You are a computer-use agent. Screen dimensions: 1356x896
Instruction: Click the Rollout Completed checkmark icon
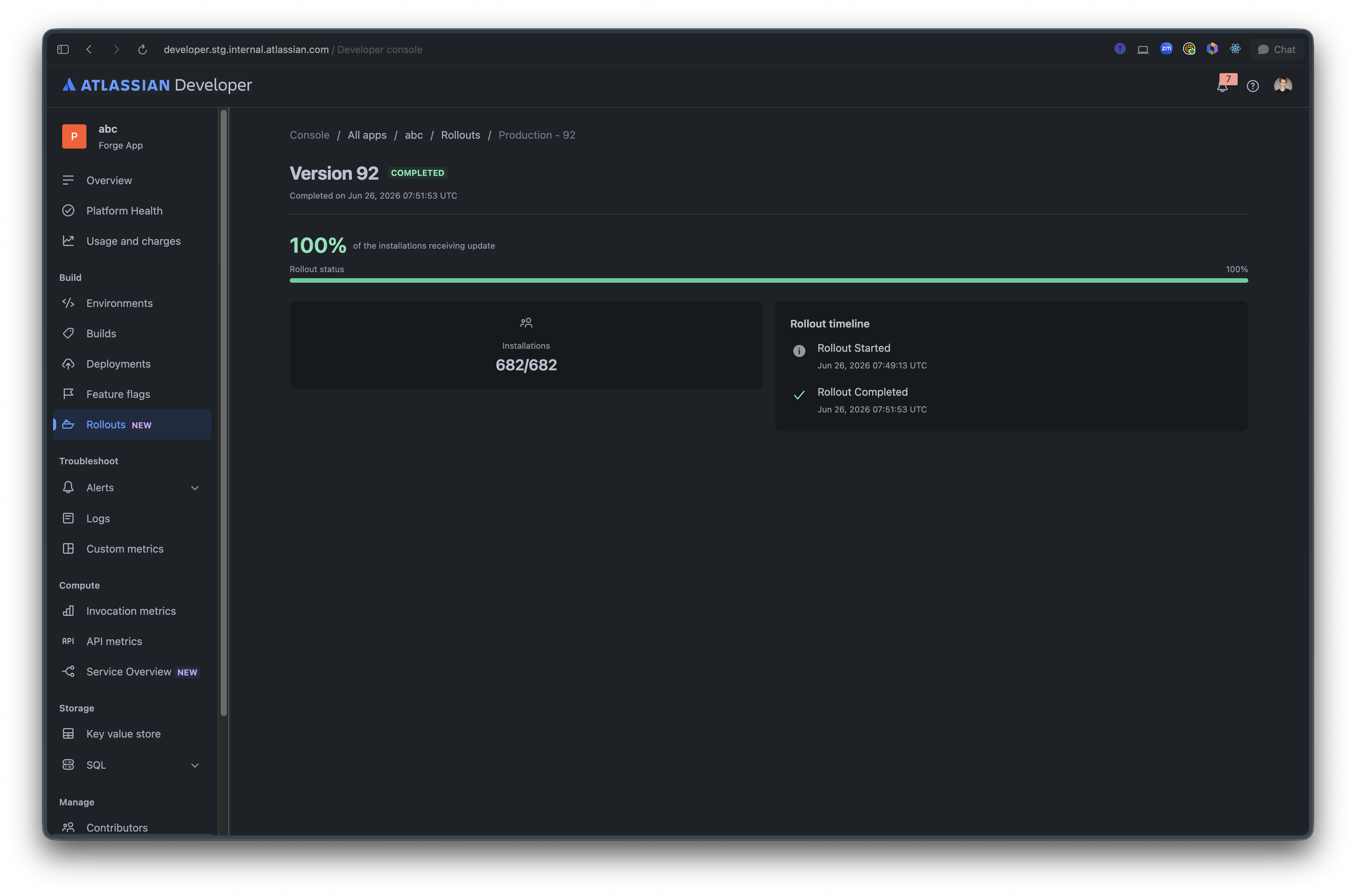pos(799,395)
